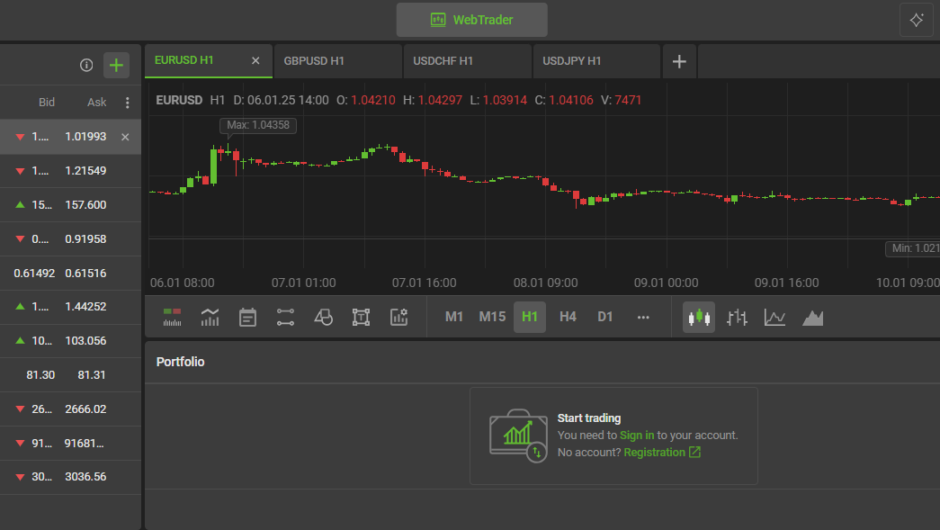This screenshot has width=940, height=530.
Task: Open watchlist column options menu
Action: coord(127,102)
